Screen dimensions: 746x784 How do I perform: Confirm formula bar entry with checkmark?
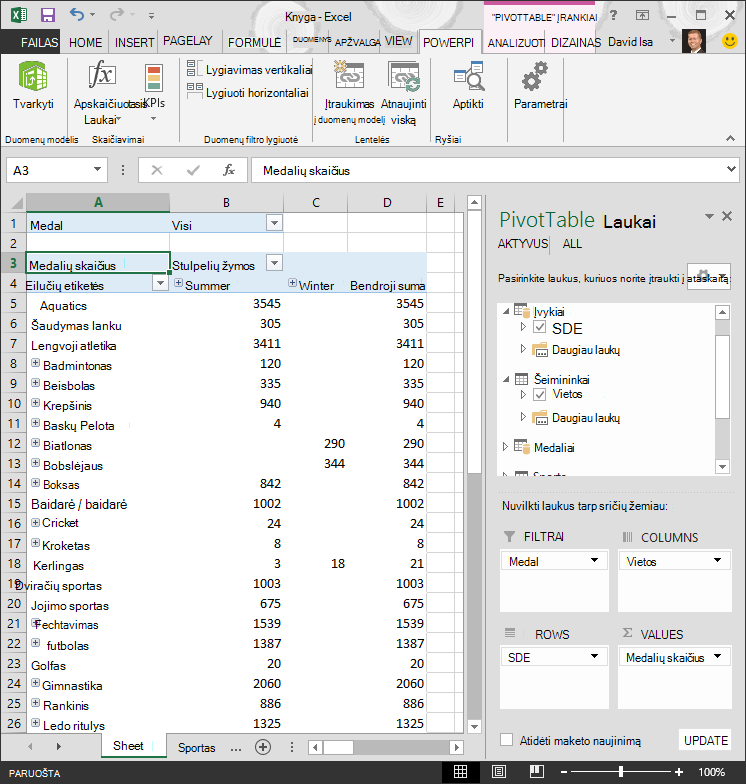click(x=193, y=170)
